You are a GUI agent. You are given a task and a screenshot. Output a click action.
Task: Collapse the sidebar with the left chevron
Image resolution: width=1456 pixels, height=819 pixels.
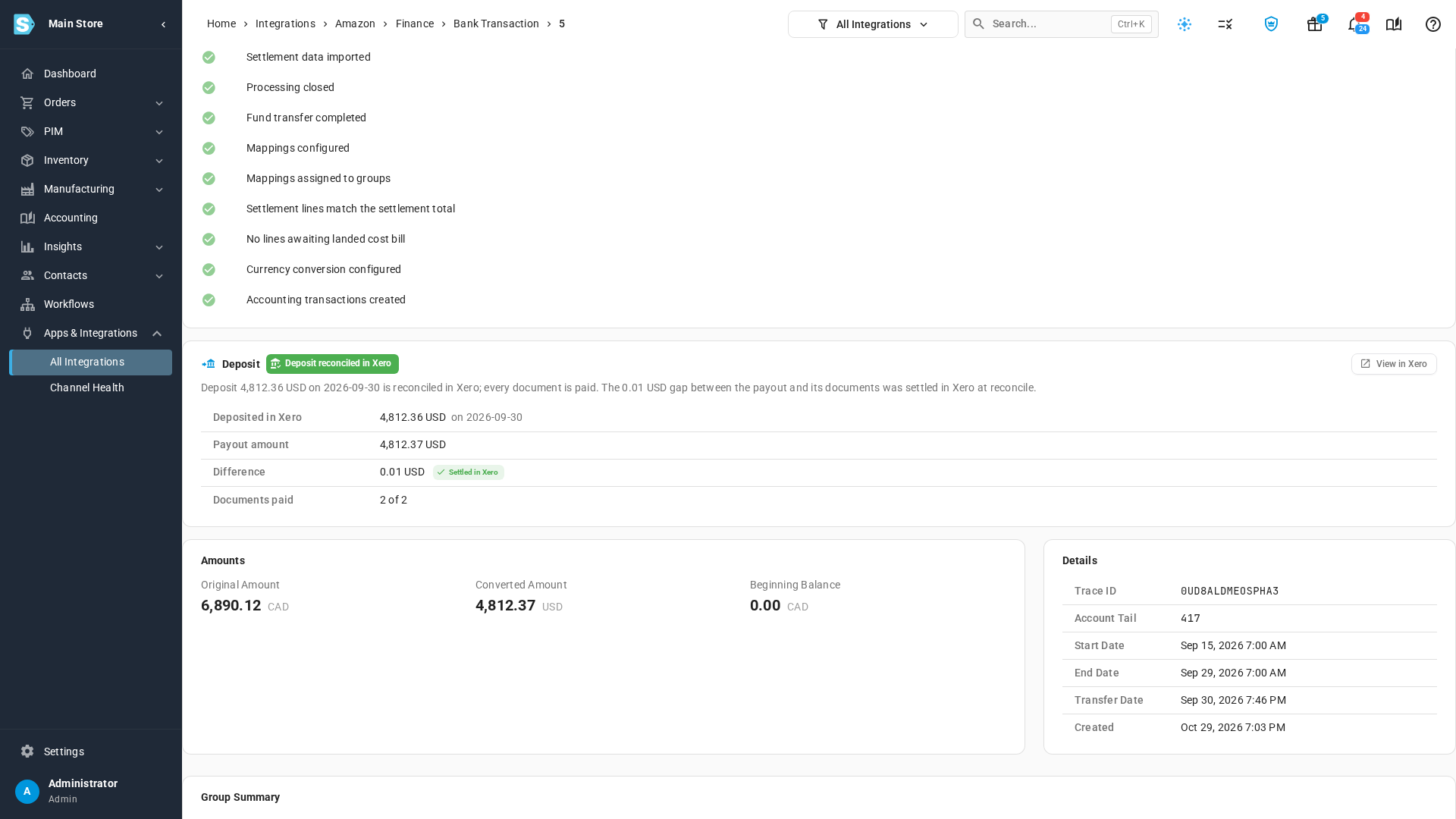[x=163, y=24]
